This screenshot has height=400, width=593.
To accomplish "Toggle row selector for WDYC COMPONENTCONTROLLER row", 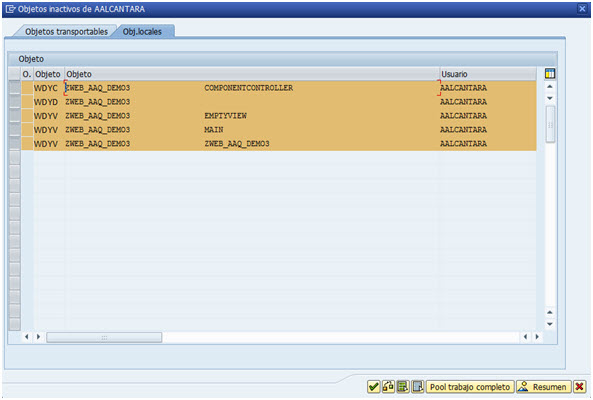I will pos(15,88).
